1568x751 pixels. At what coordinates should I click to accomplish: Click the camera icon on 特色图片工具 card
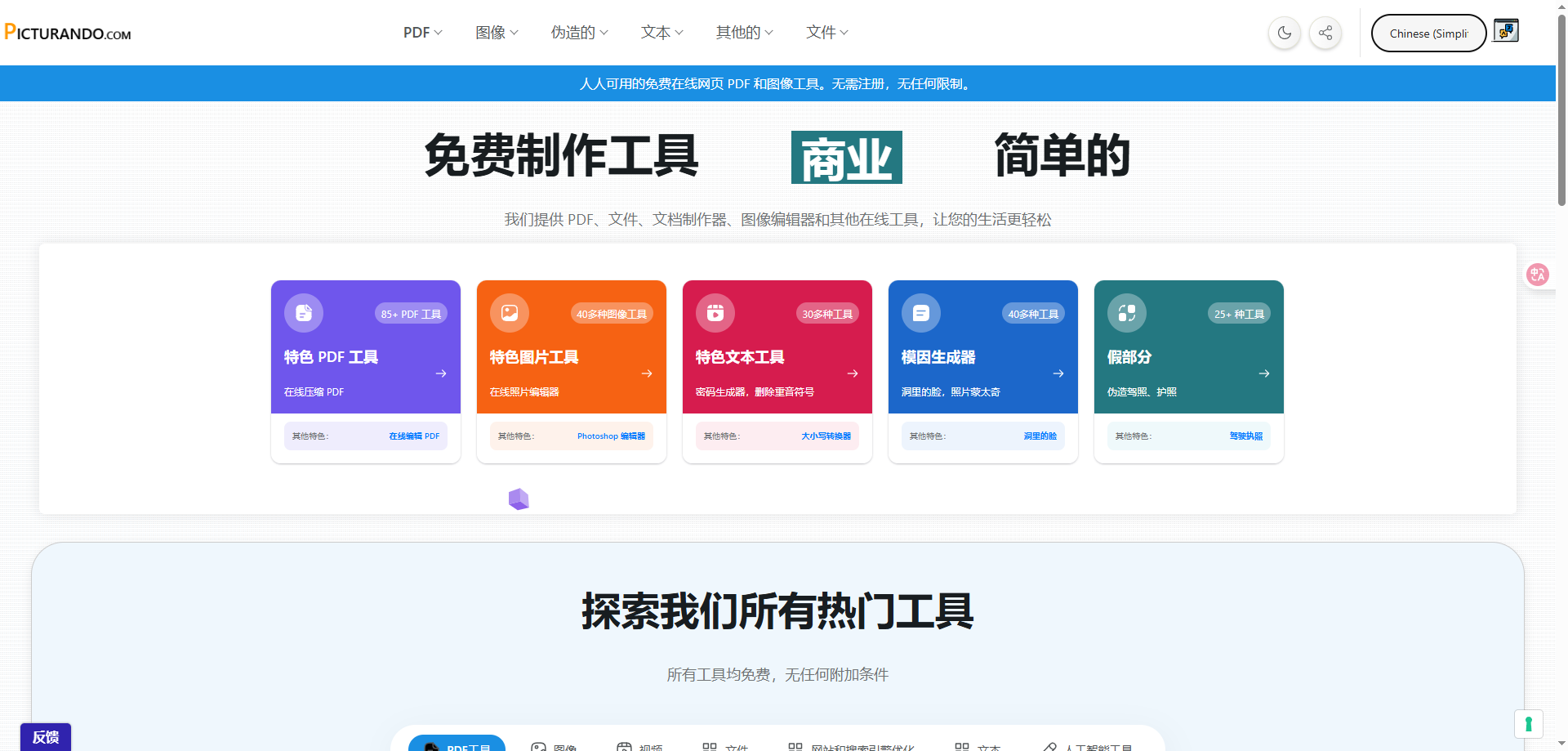pos(509,312)
